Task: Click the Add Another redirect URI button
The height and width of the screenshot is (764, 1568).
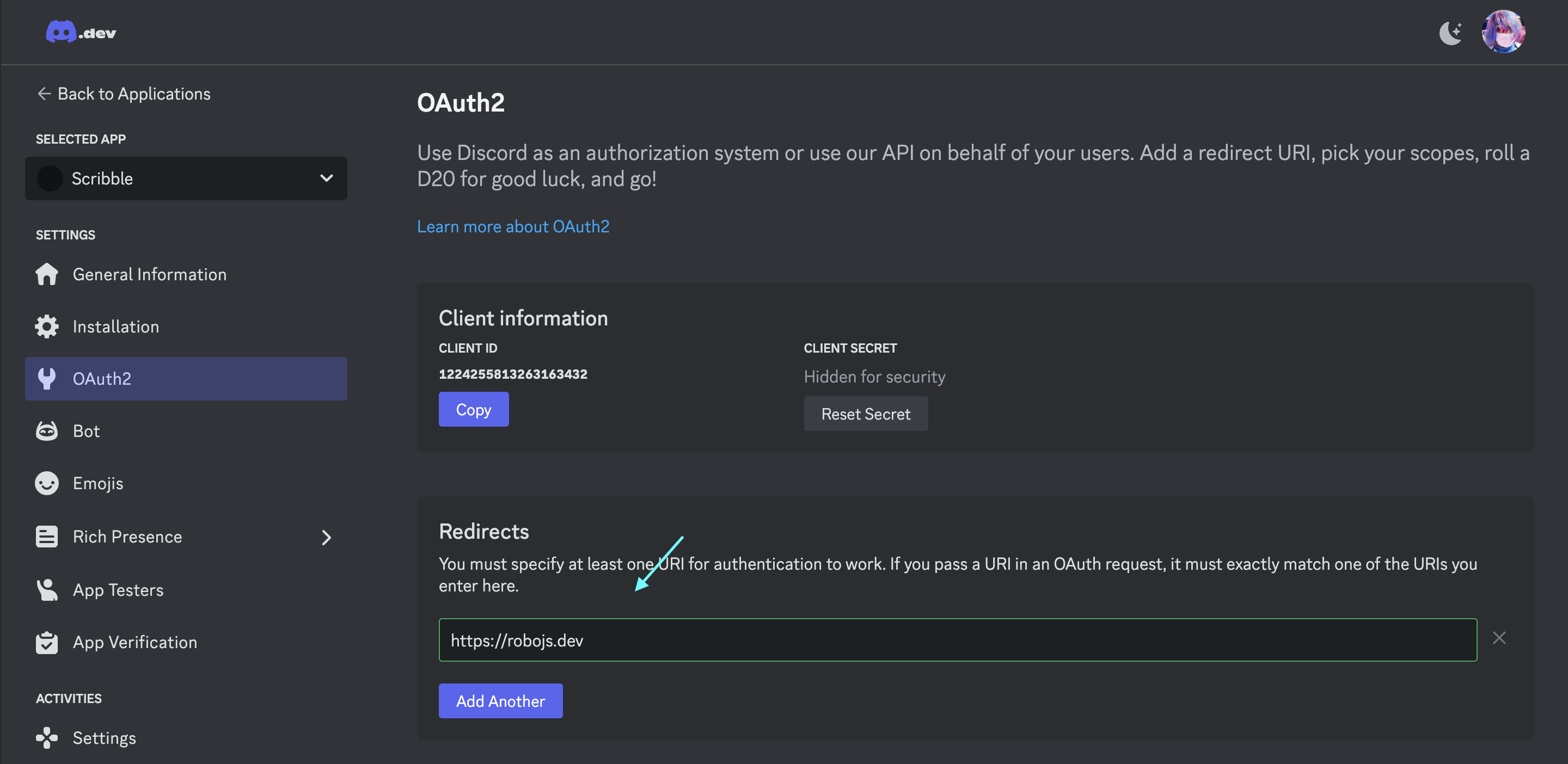Action: (x=500, y=701)
